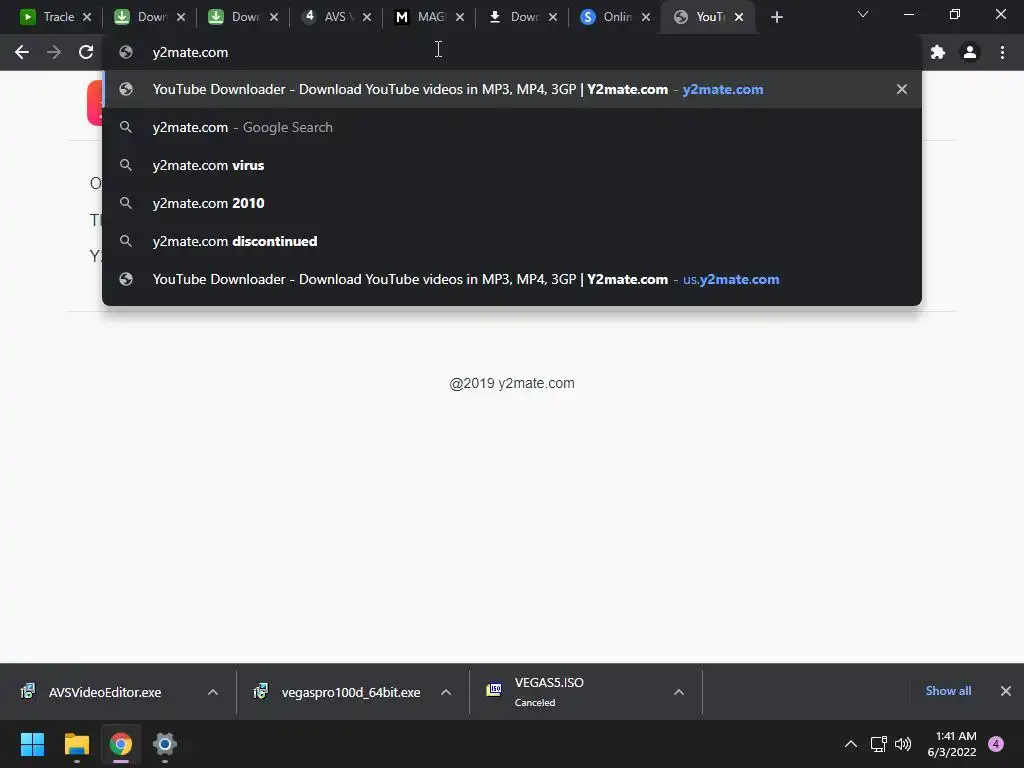This screenshot has height=768, width=1024.
Task: Open the volume tray icon
Action: click(x=903, y=744)
